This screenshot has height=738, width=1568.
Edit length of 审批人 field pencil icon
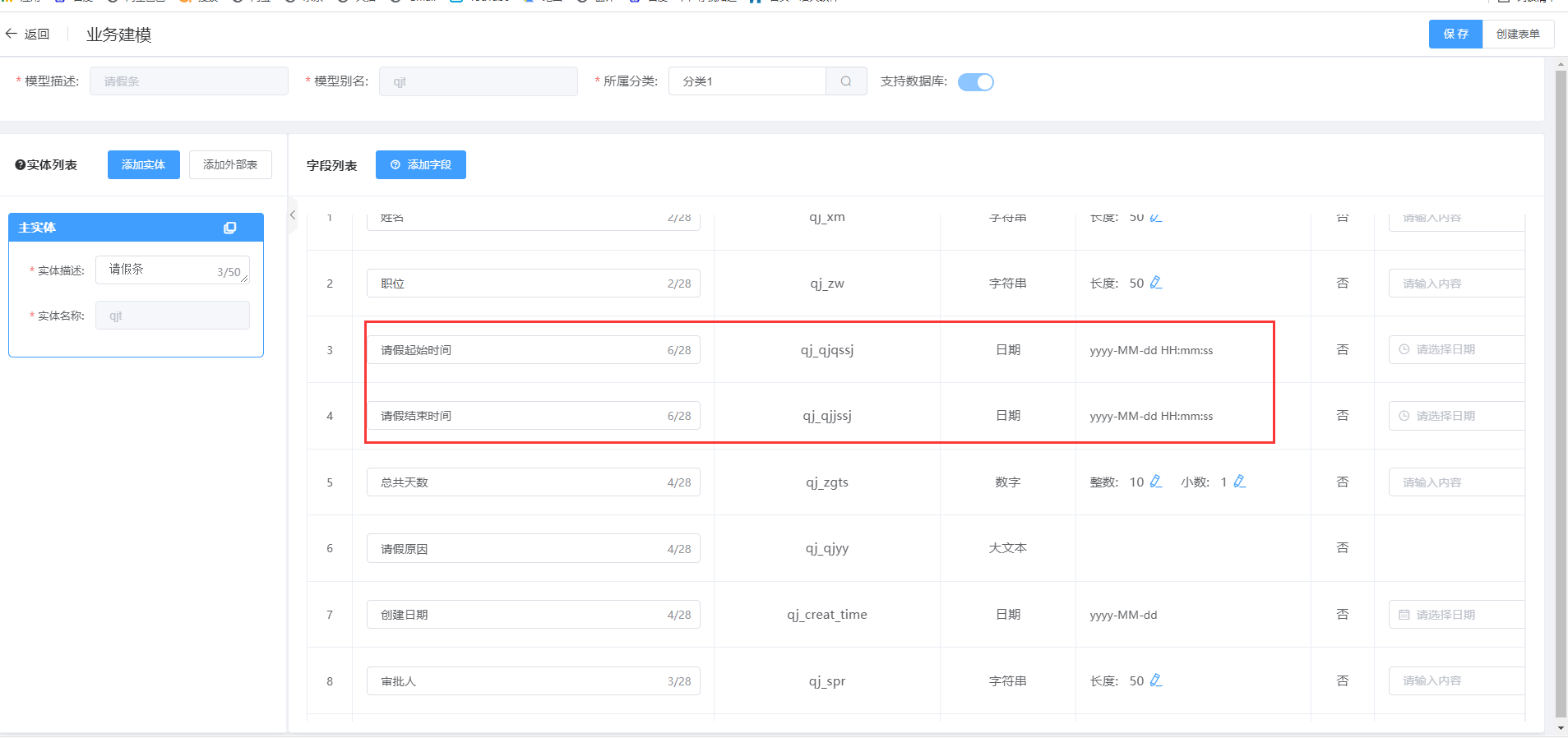click(x=1156, y=680)
